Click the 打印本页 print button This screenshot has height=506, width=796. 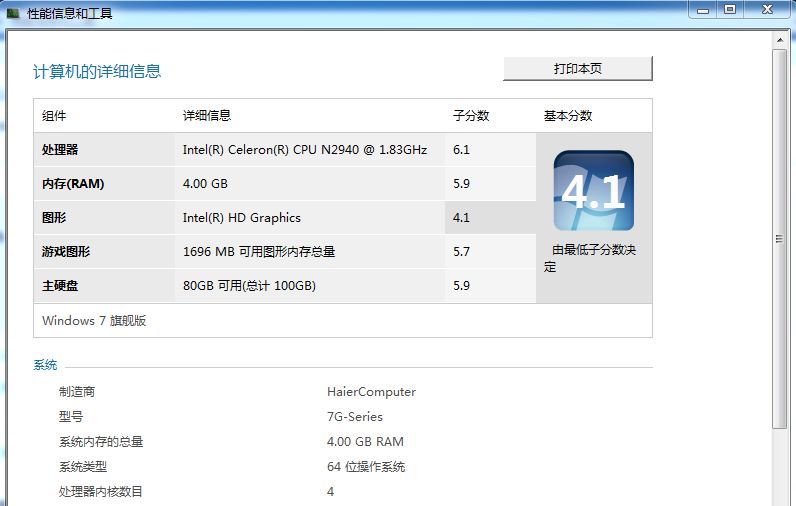click(578, 69)
